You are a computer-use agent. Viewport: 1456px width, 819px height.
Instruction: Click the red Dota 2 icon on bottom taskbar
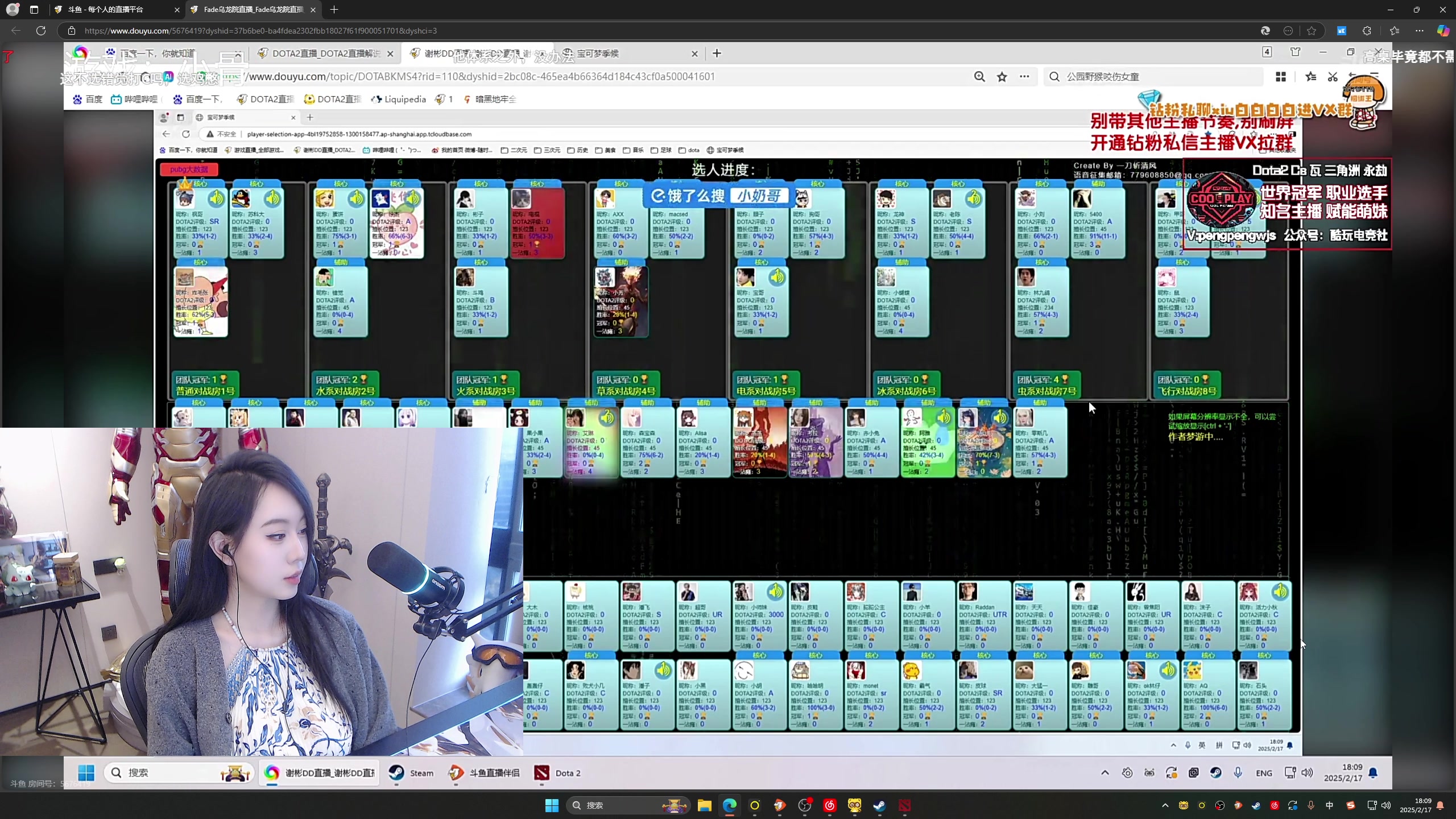point(904,805)
